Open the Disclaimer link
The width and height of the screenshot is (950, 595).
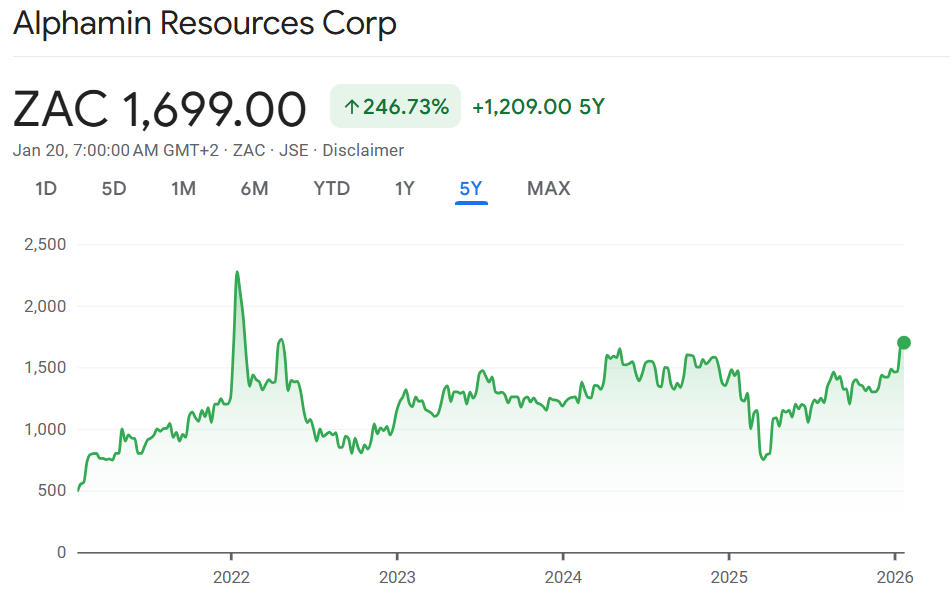coord(363,150)
